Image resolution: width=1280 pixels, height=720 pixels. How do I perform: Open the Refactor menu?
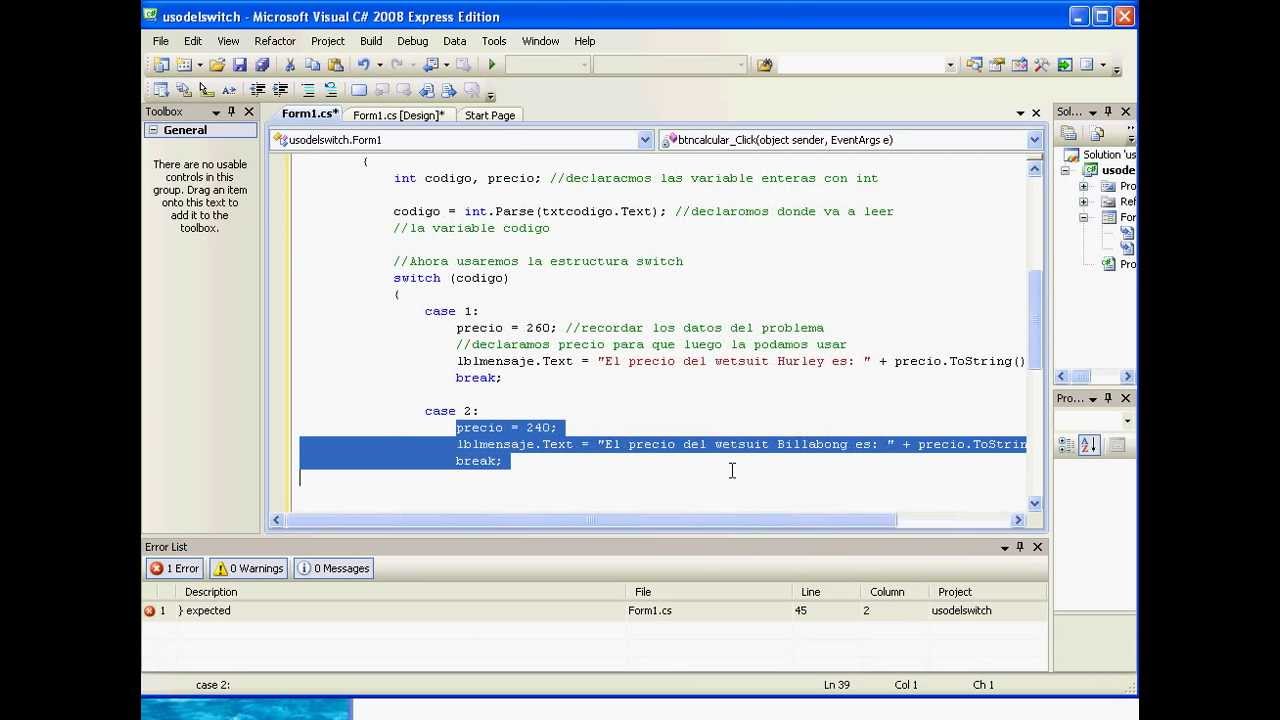(x=275, y=41)
